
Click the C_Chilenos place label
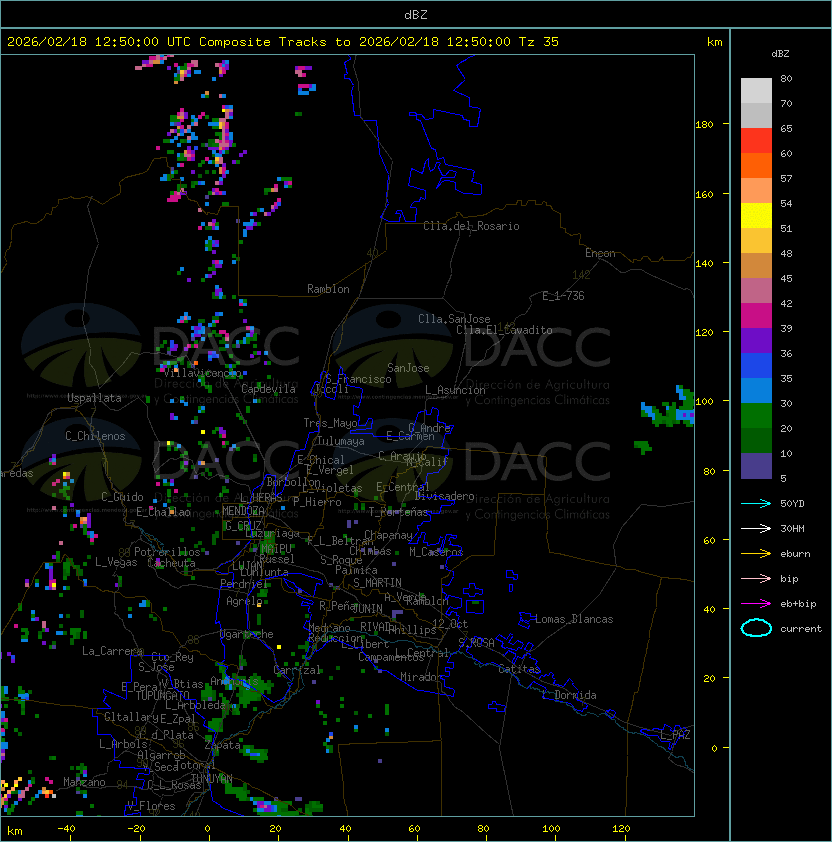click(95, 436)
